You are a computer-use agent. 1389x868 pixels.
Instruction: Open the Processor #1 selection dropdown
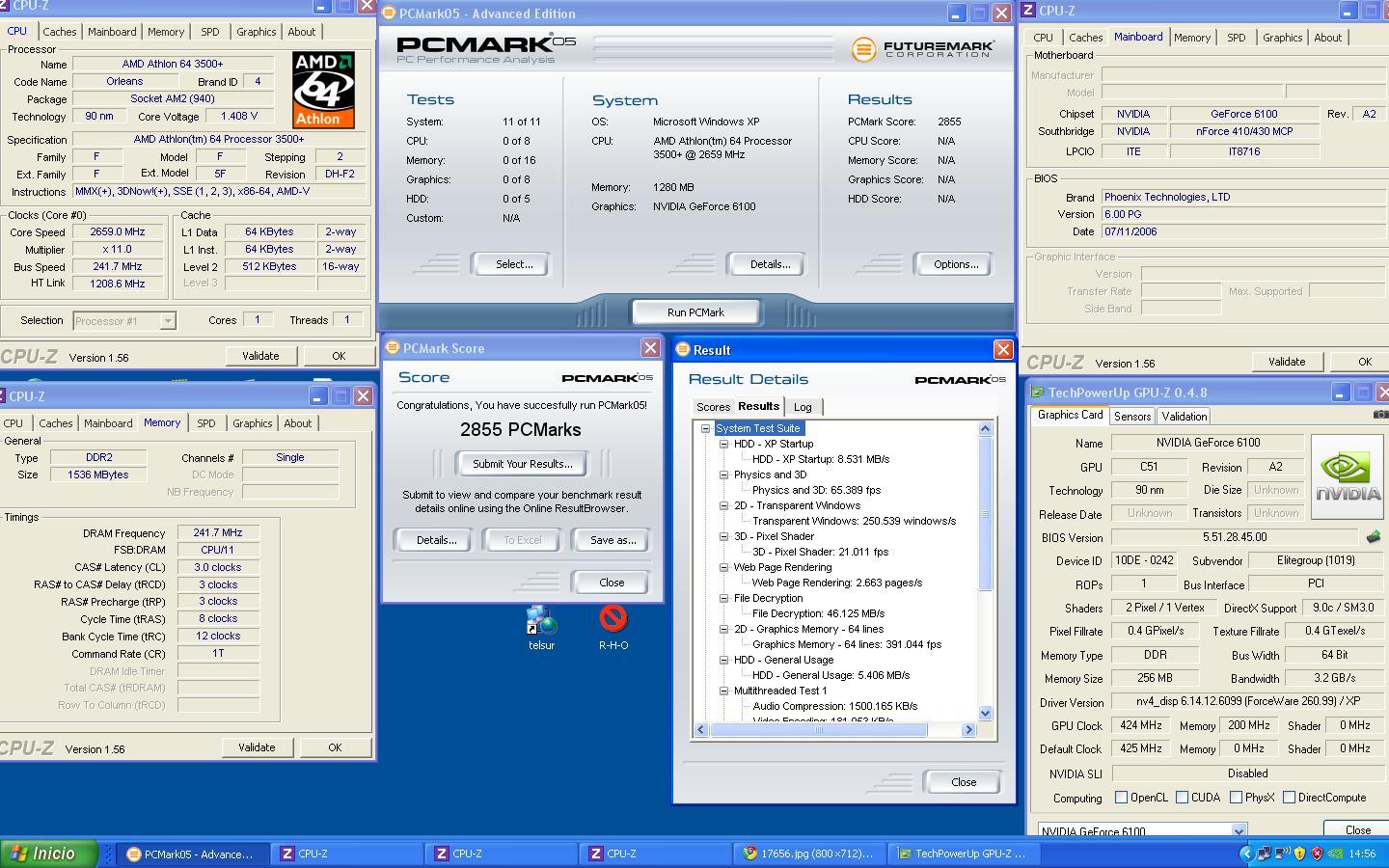(x=167, y=321)
